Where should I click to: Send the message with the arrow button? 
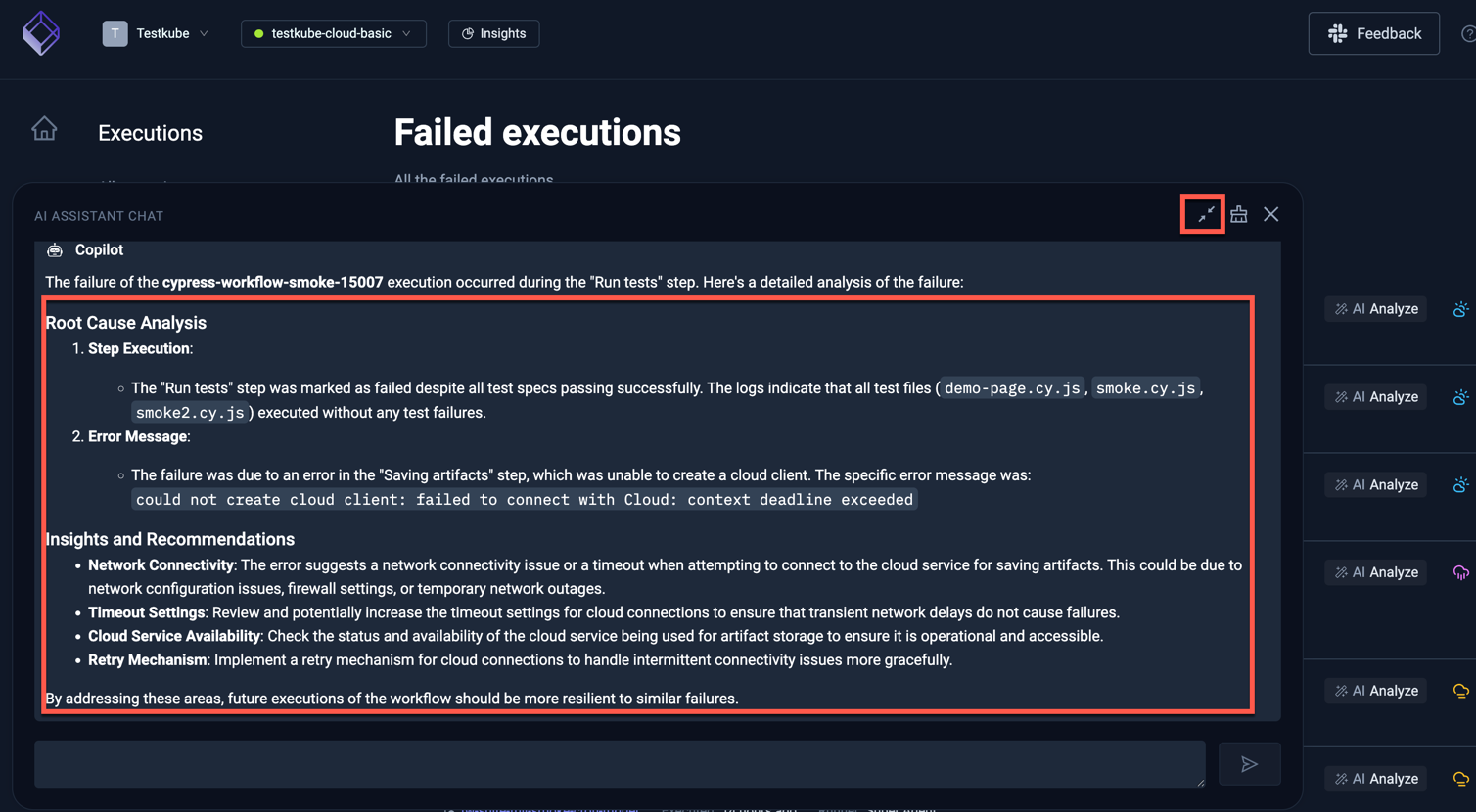(x=1249, y=764)
